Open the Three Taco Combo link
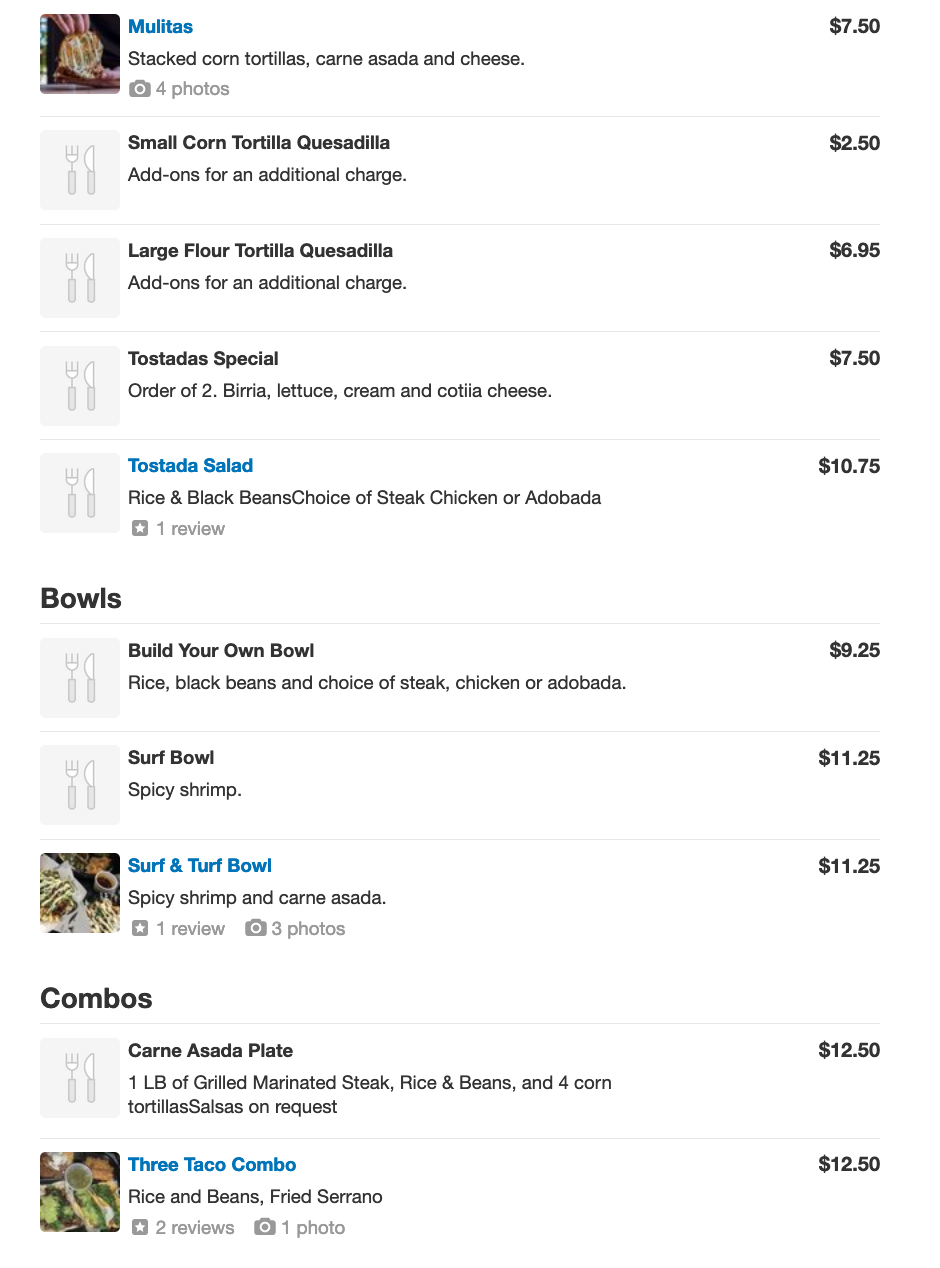The height and width of the screenshot is (1268, 940). click(212, 1165)
